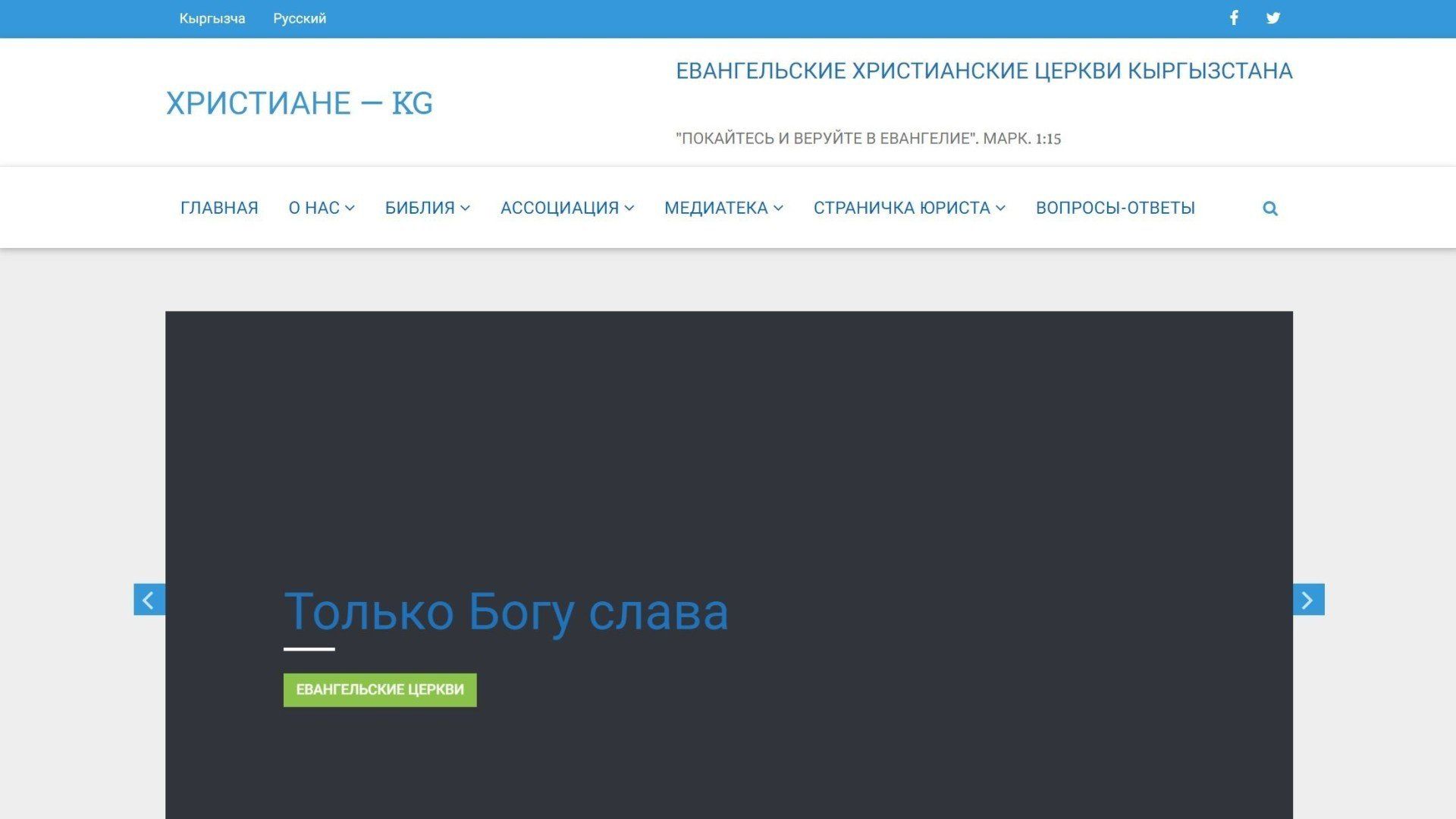This screenshot has height=819, width=1456.
Task: Expand the БИБЛИЯ dropdown menu
Action: click(x=428, y=208)
